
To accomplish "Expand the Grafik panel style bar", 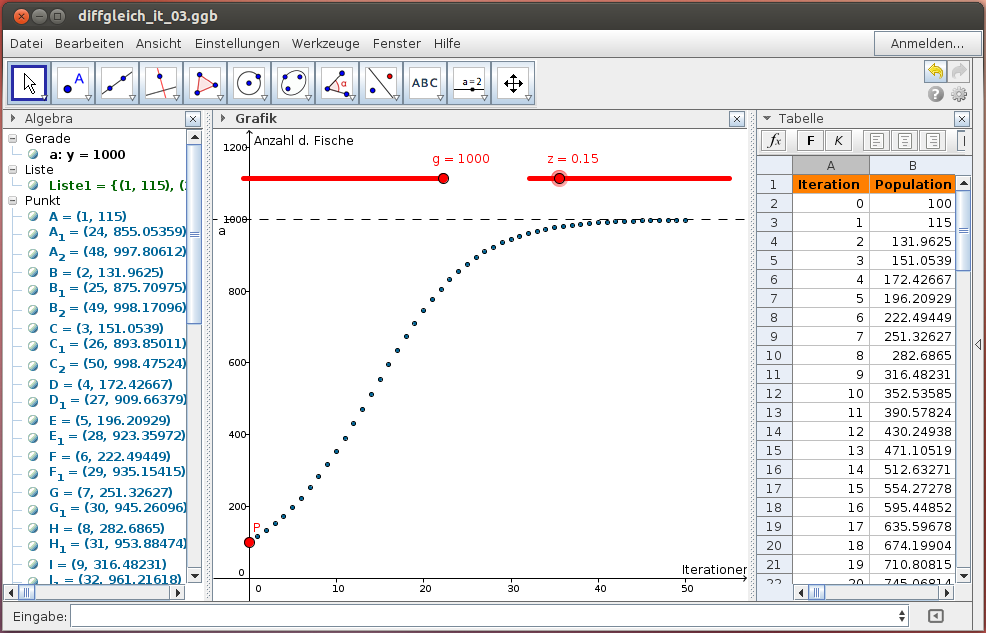I will (x=223, y=118).
